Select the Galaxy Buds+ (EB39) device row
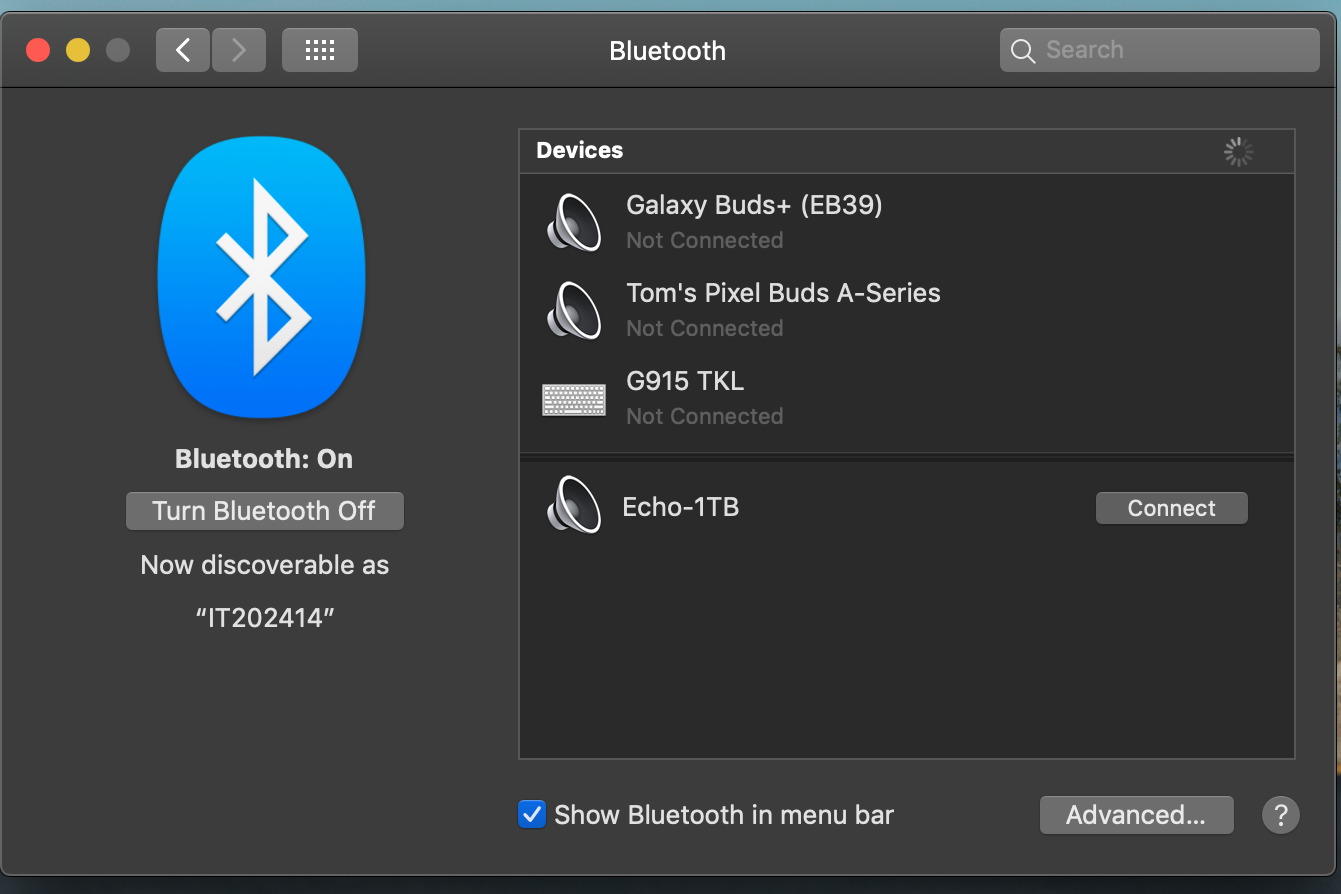Screen dimensions: 1341x894 click(907, 222)
